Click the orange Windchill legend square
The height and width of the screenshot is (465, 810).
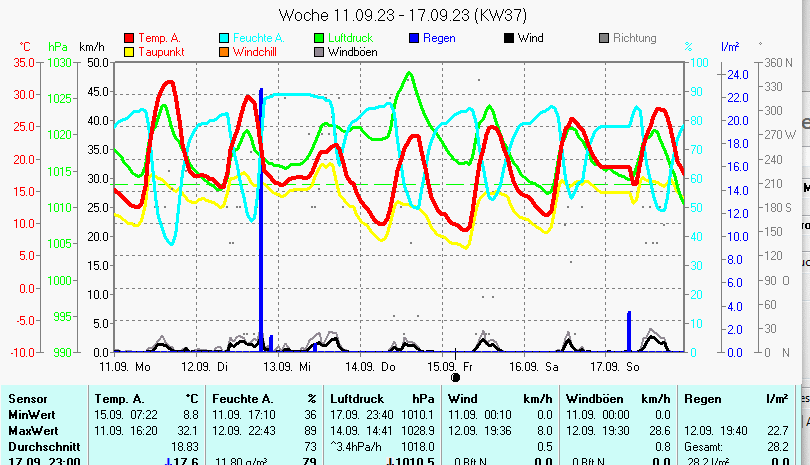pyautogui.click(x=223, y=51)
